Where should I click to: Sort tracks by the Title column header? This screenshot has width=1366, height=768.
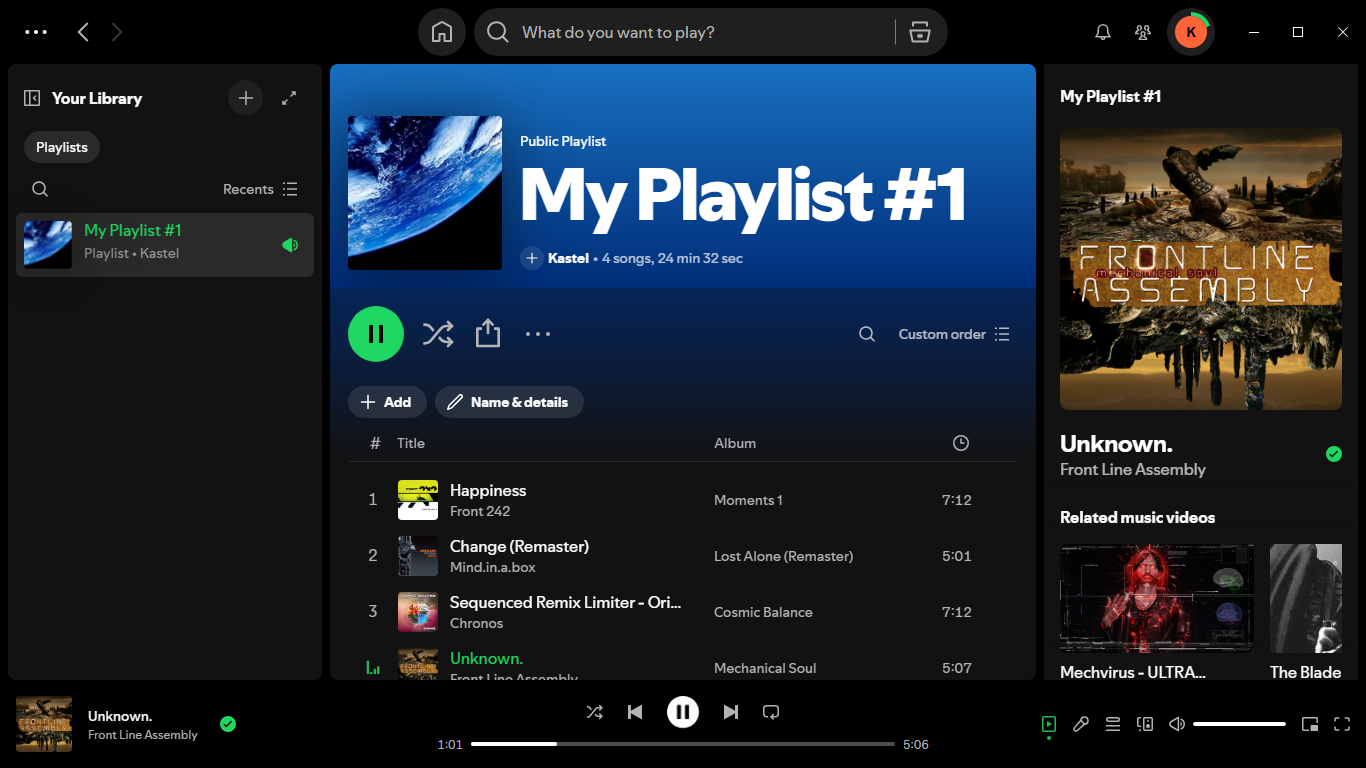coord(411,443)
